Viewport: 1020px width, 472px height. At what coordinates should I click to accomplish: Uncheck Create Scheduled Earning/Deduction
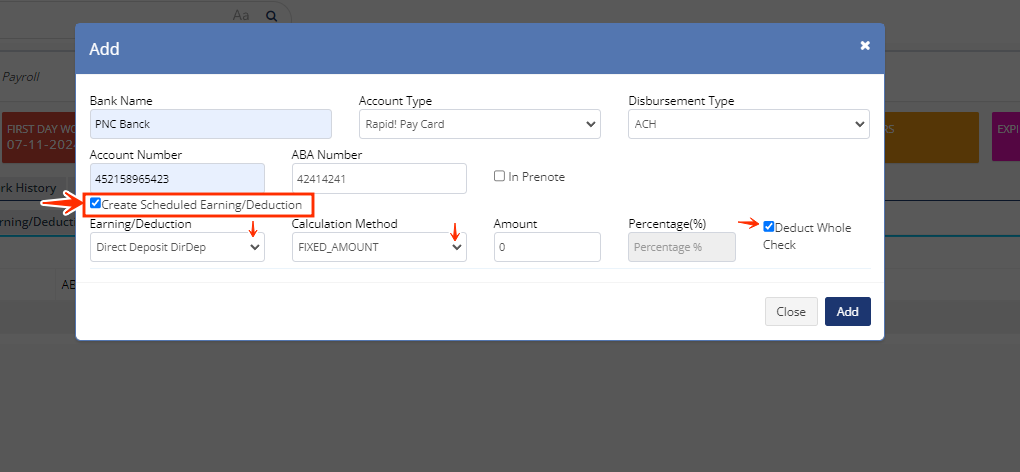[96, 204]
